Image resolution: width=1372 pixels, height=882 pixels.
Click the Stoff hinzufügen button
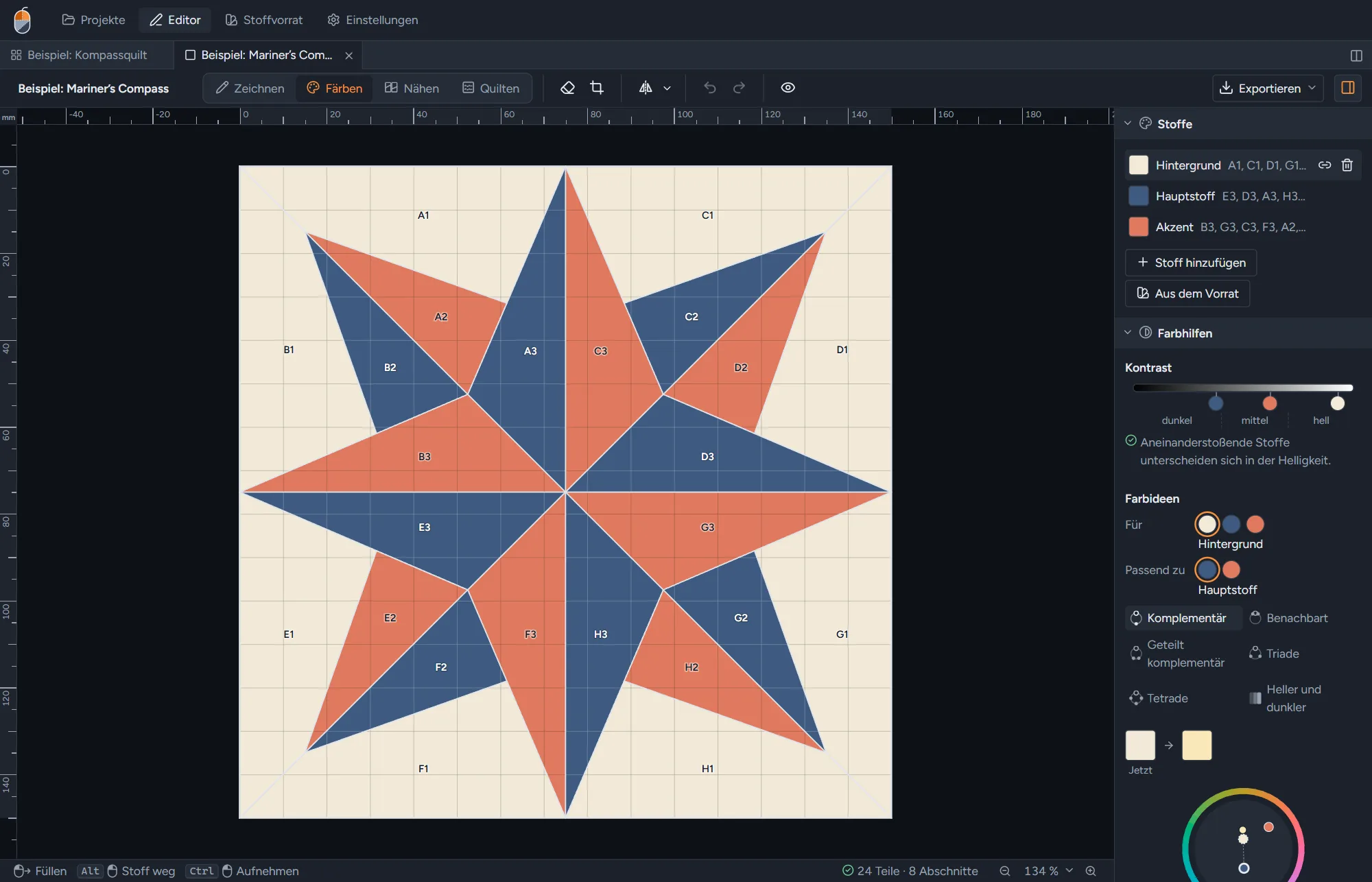pos(1191,263)
